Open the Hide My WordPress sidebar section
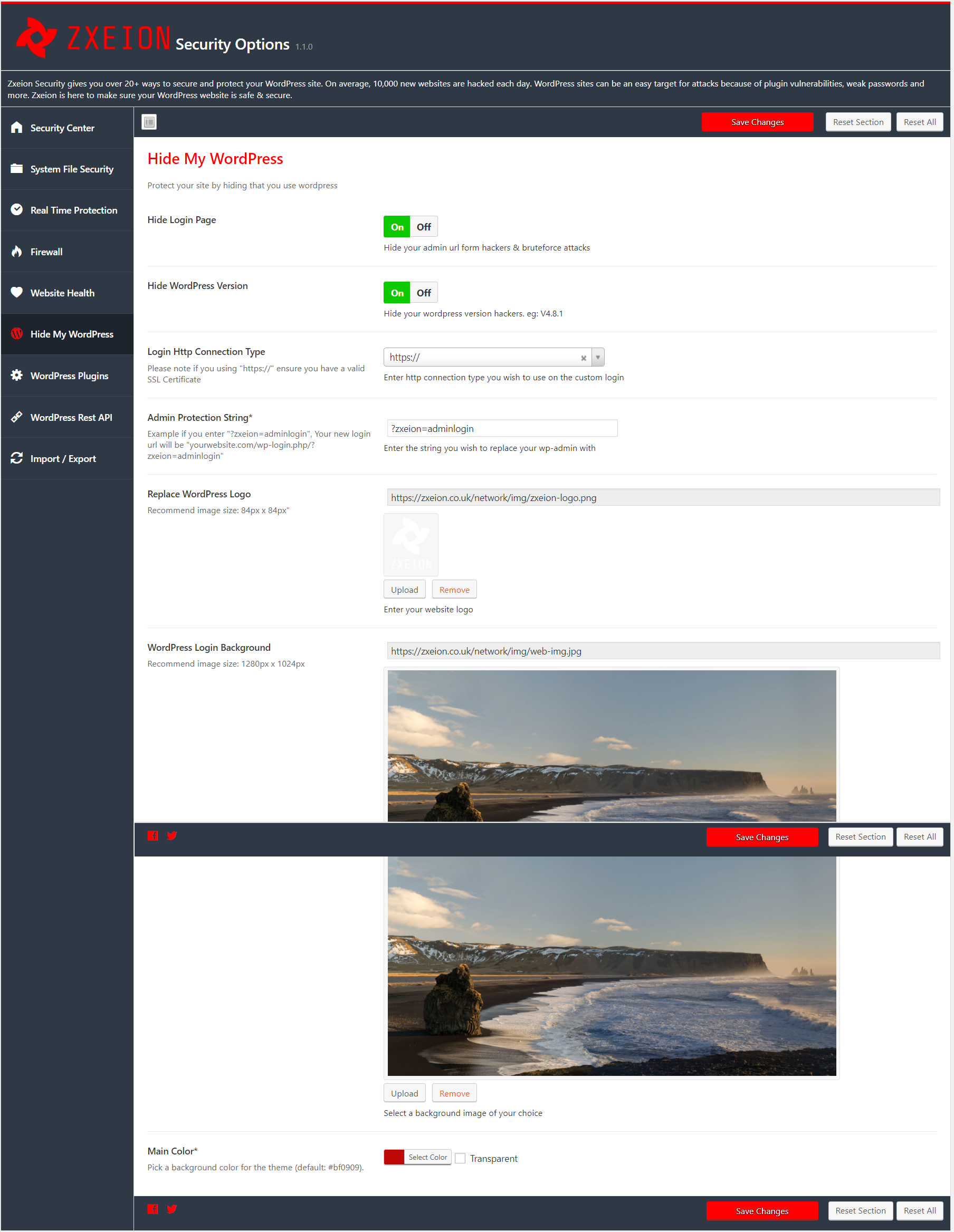This screenshot has width=954, height=1232. tap(67, 334)
